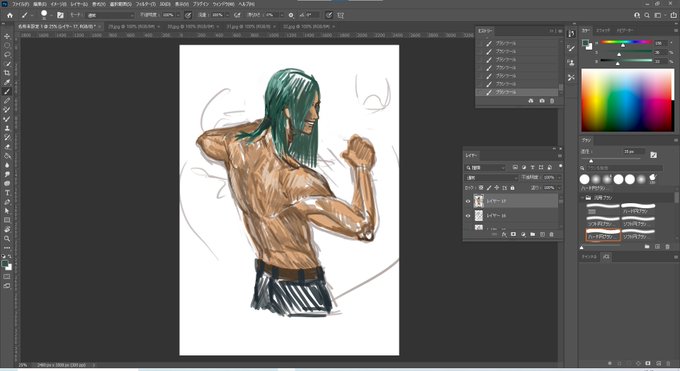680x371 pixels.
Task: Click the hue slider in Color panel
Action: [626, 43]
